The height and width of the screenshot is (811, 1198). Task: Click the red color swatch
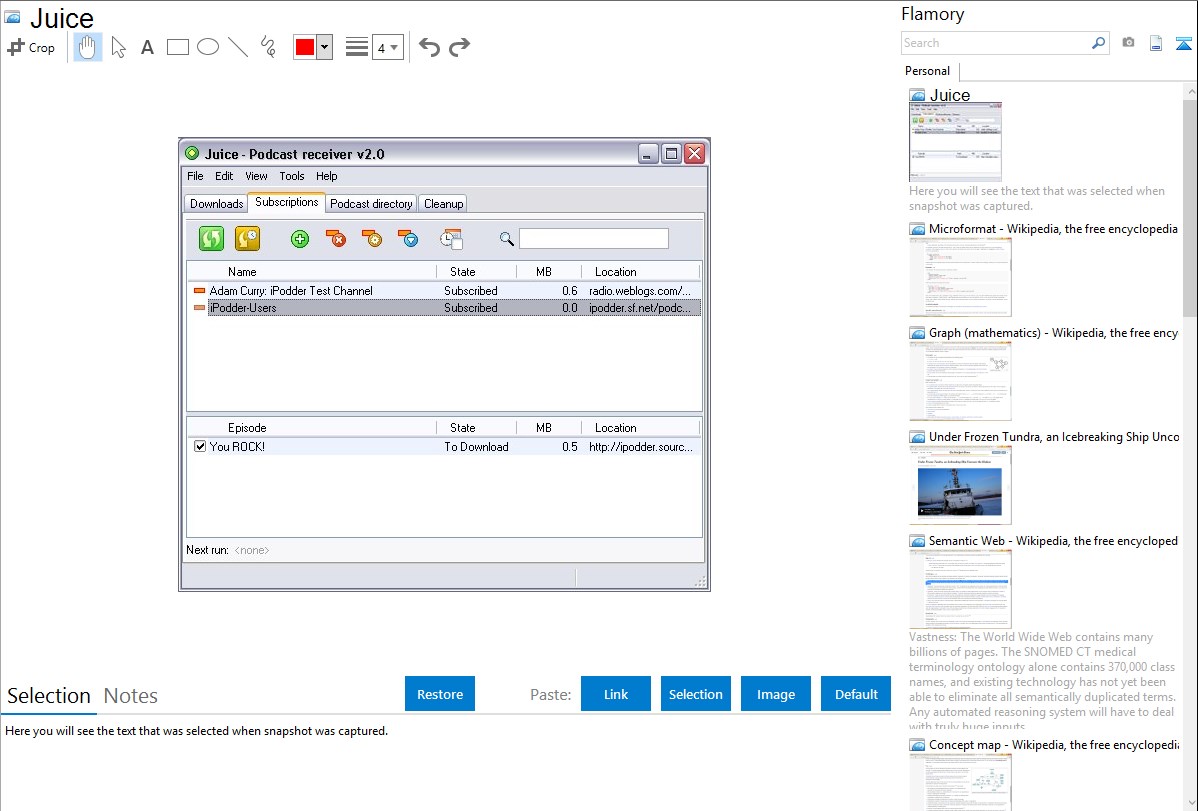coord(305,47)
